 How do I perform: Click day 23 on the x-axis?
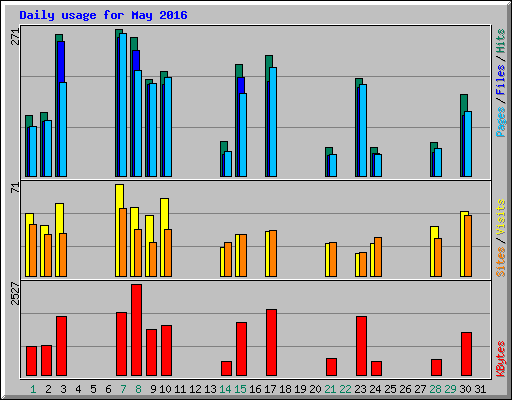360,389
